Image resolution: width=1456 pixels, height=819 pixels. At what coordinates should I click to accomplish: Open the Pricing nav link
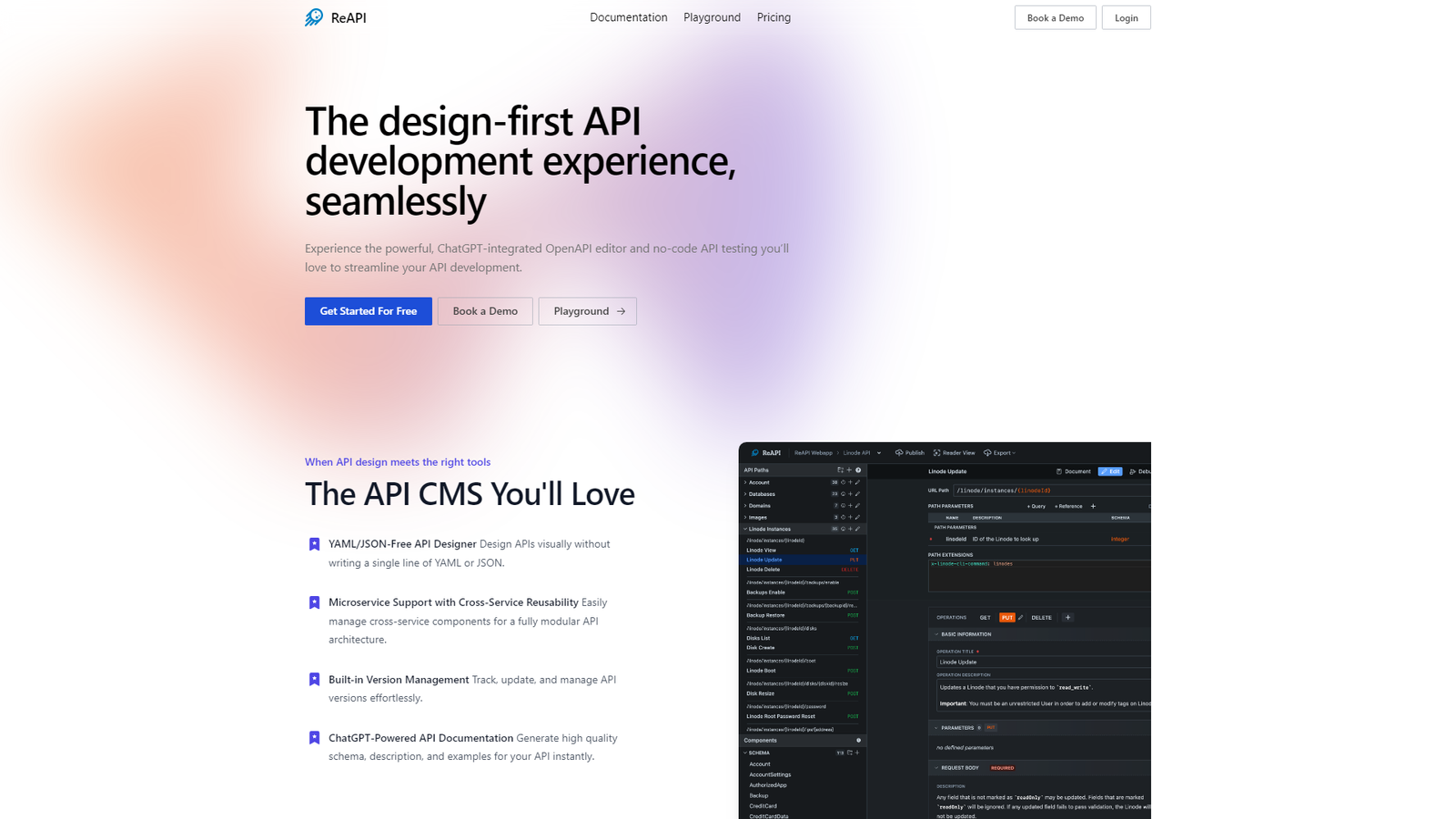coord(773,17)
